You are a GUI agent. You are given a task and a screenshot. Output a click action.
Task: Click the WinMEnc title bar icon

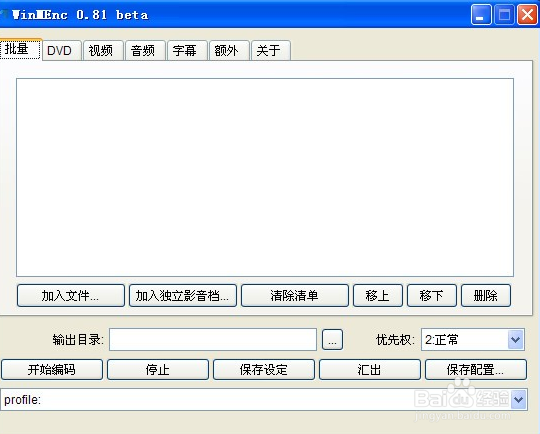tap(4, 15)
